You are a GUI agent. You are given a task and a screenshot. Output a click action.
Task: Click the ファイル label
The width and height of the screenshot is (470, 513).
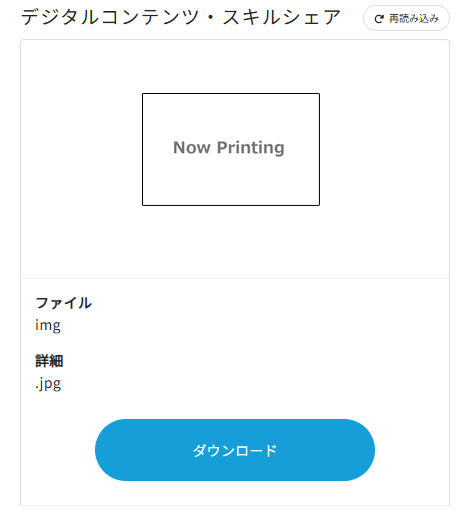coord(64,303)
